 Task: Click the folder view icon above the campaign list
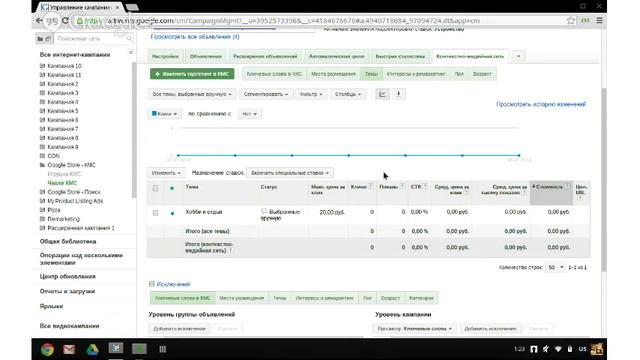40,39
